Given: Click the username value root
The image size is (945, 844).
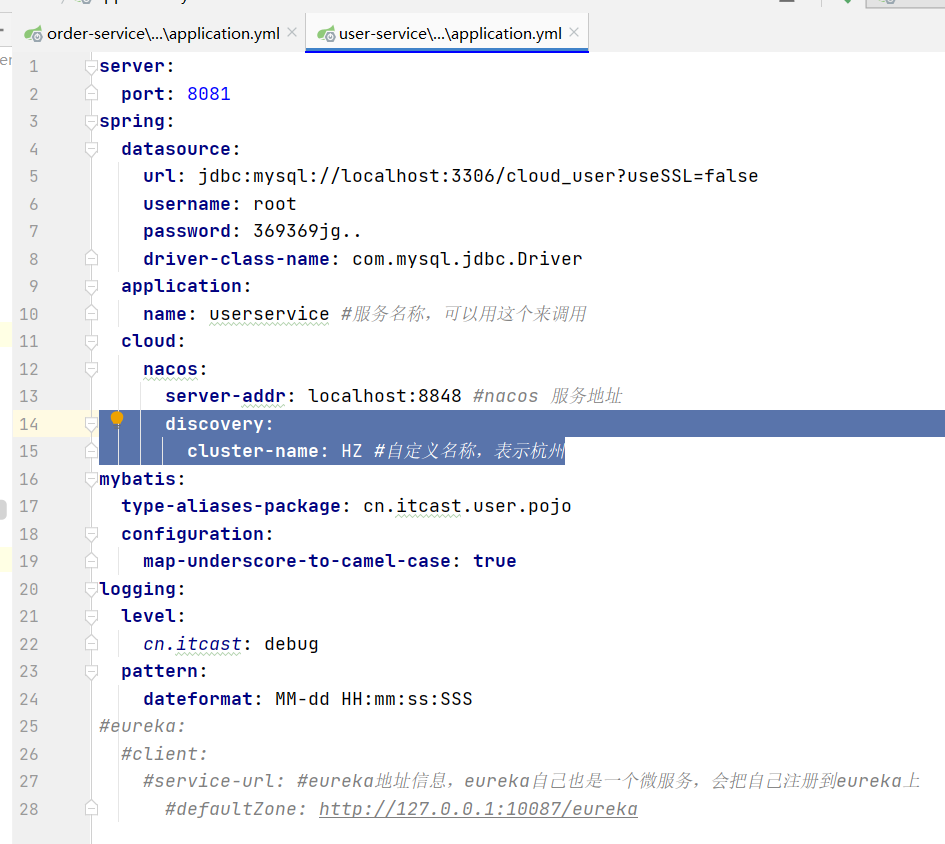Looking at the screenshot, I should (275, 204).
